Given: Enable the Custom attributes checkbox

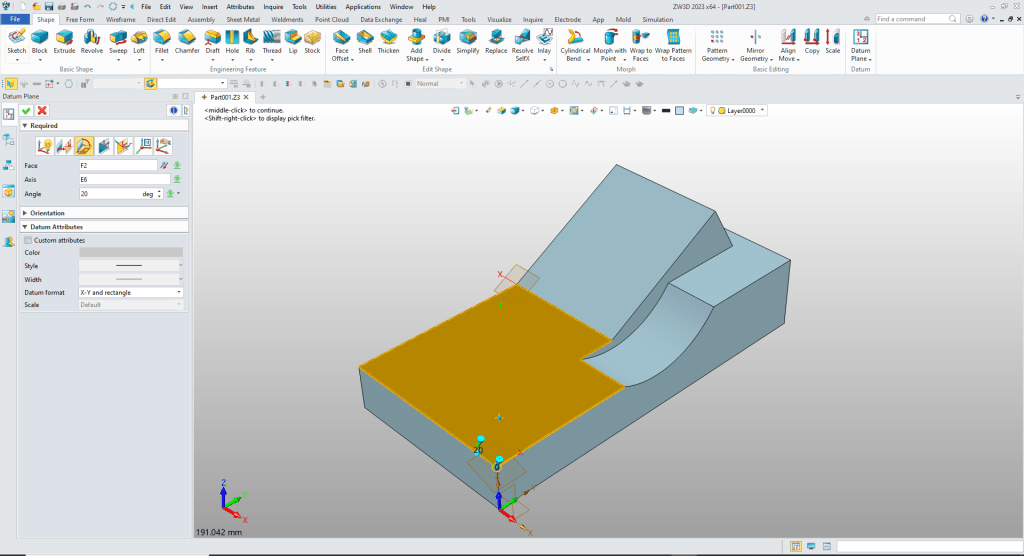Looking at the screenshot, I should tap(28, 240).
